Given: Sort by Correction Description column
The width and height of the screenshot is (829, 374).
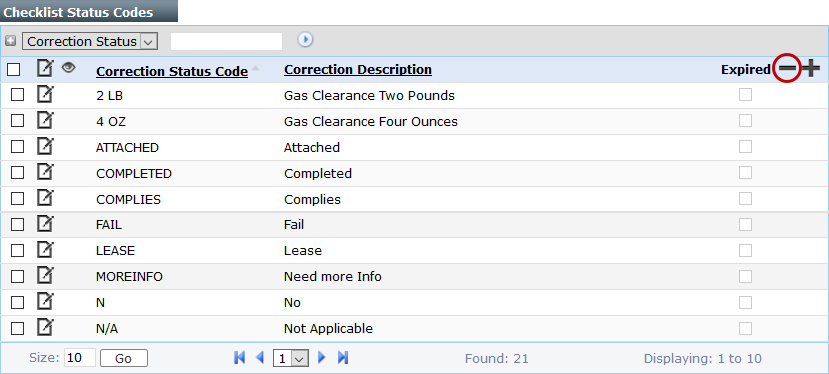Looking at the screenshot, I should coord(358,69).
